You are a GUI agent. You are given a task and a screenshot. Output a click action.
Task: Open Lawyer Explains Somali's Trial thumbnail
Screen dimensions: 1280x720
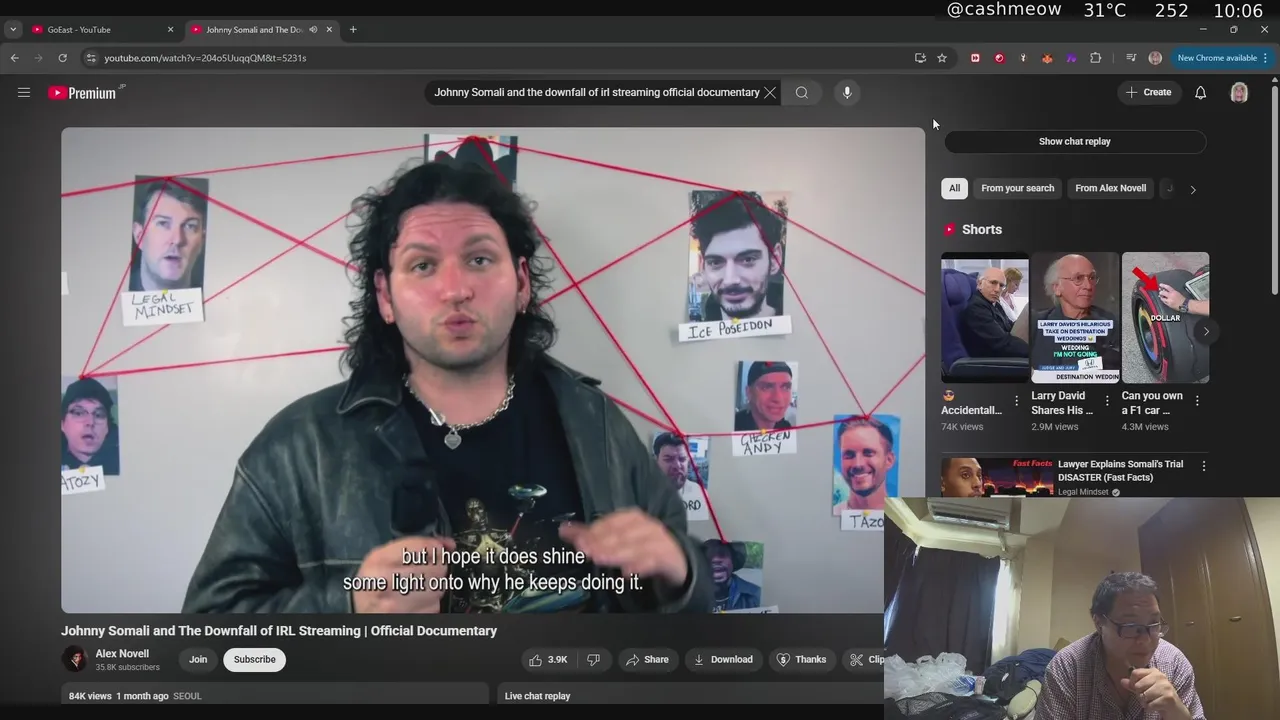tap(997, 477)
